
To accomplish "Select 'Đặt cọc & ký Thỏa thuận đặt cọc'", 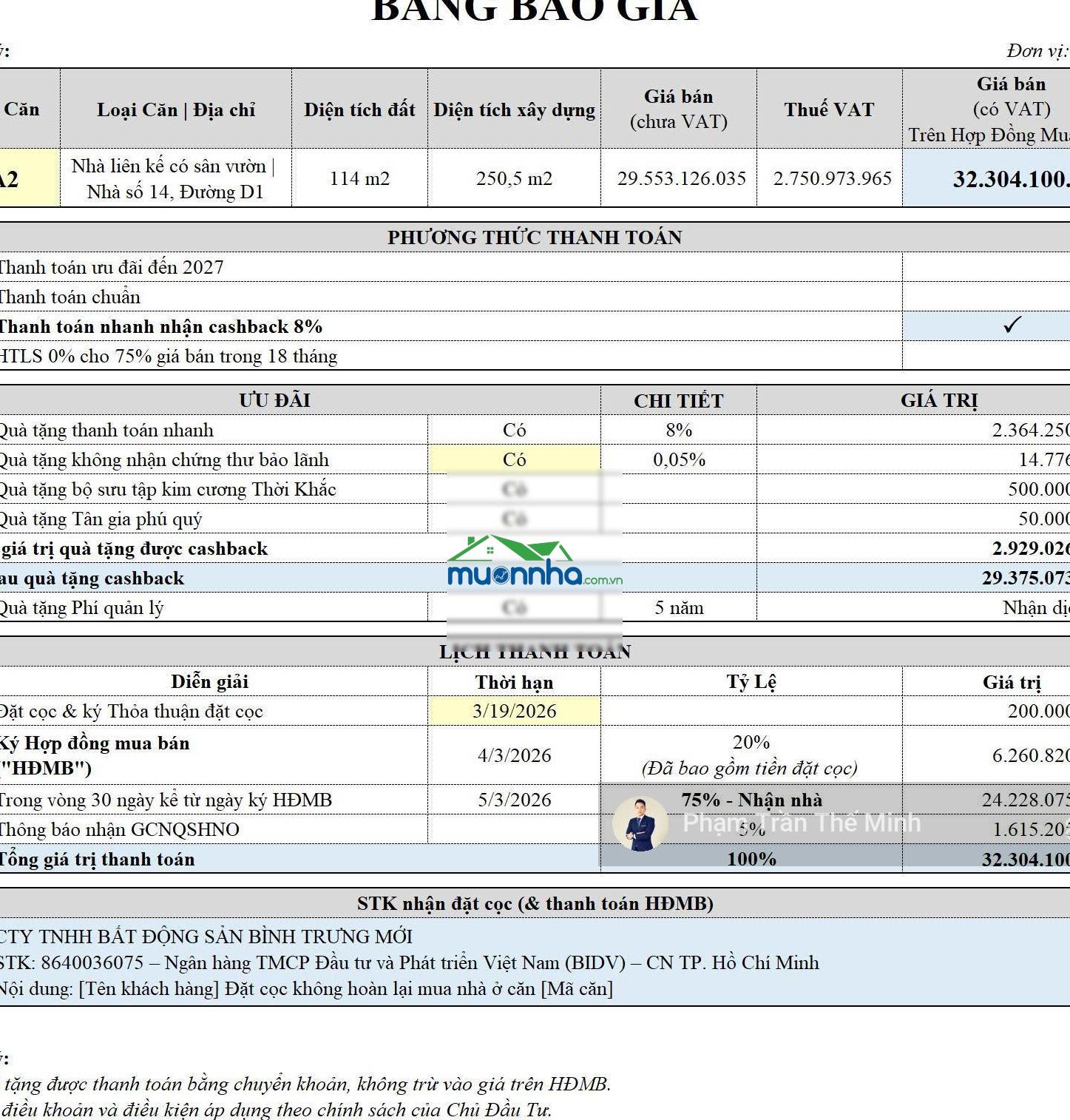I will tap(132, 711).
